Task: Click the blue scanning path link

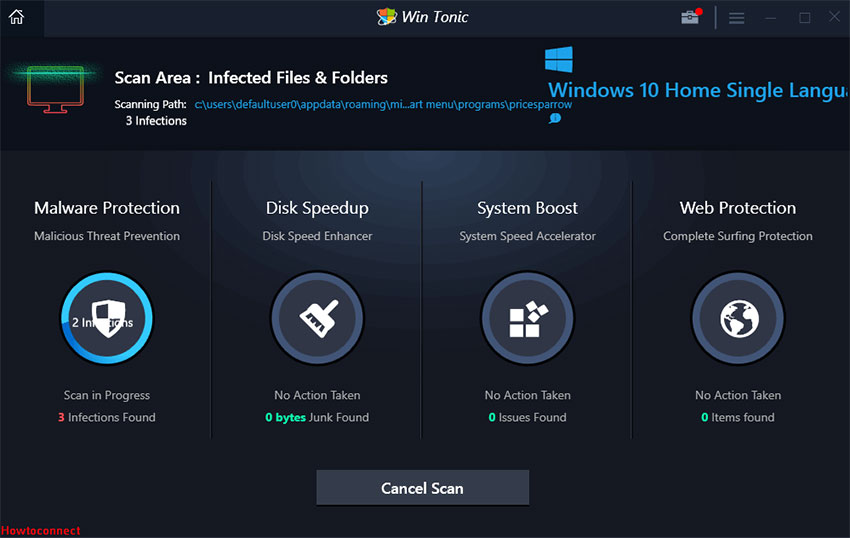Action: [383, 104]
